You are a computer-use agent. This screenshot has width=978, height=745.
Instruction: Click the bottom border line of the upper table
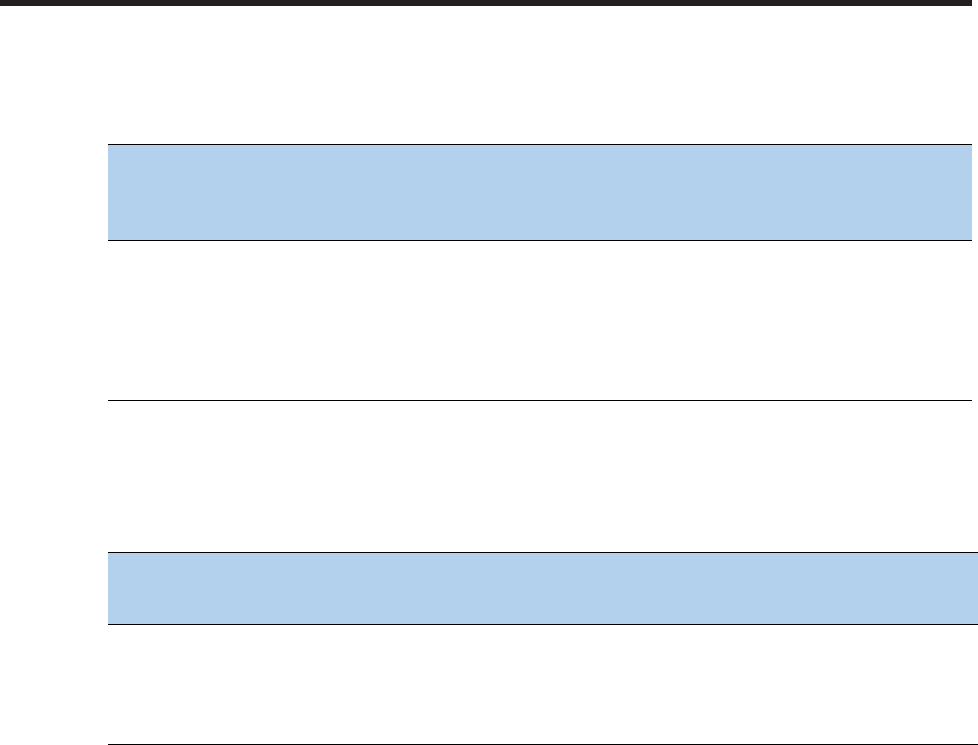539,401
